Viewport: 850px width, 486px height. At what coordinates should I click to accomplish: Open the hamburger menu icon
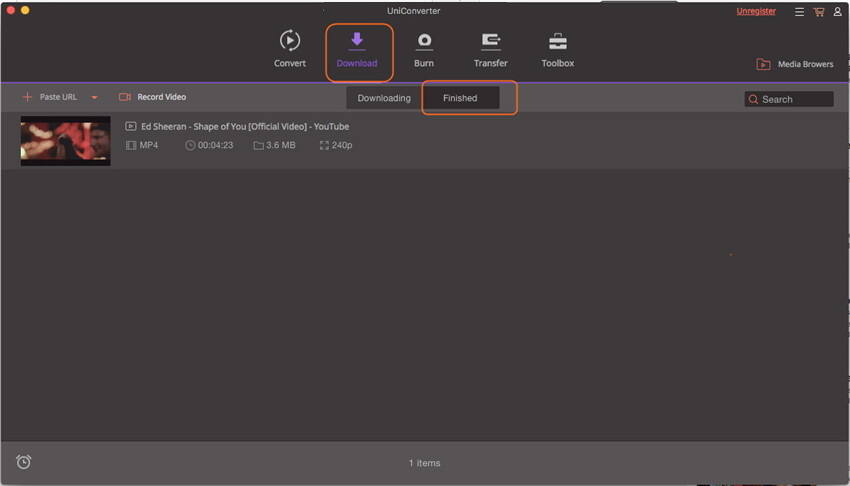click(x=799, y=11)
